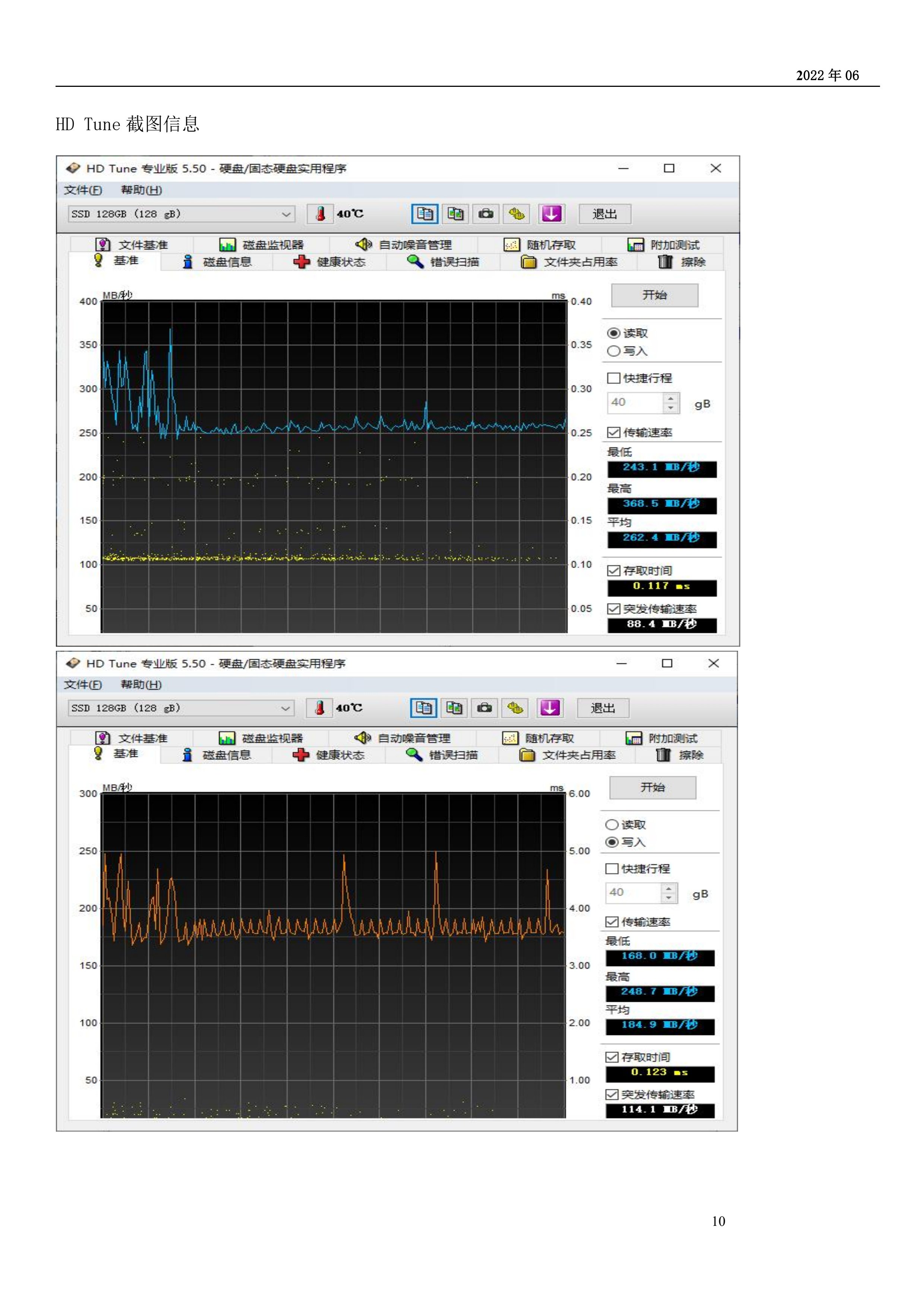Switch to 健康状态 tab in top window

coord(329,262)
